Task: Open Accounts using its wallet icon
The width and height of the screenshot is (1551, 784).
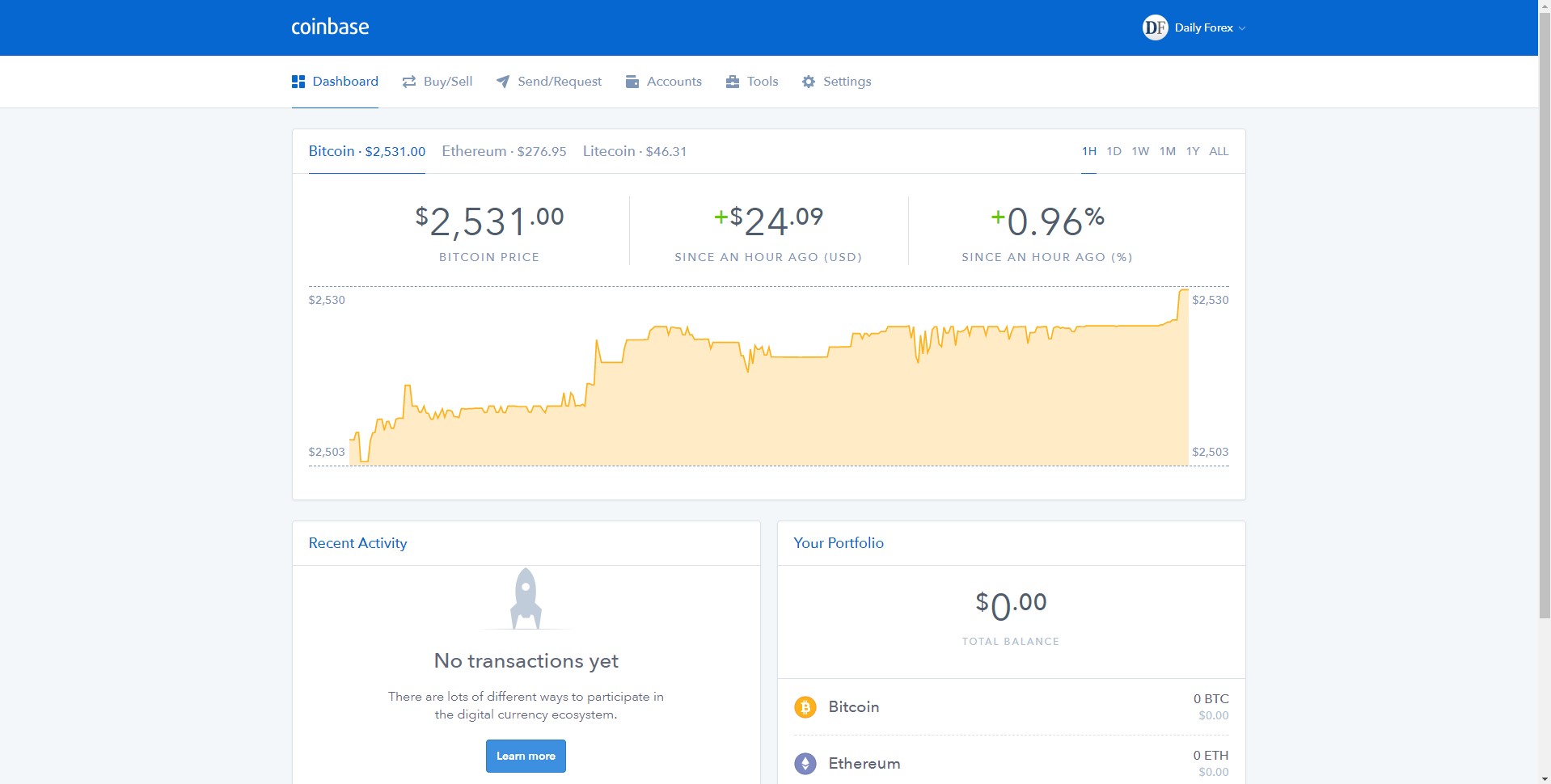Action: point(632,81)
